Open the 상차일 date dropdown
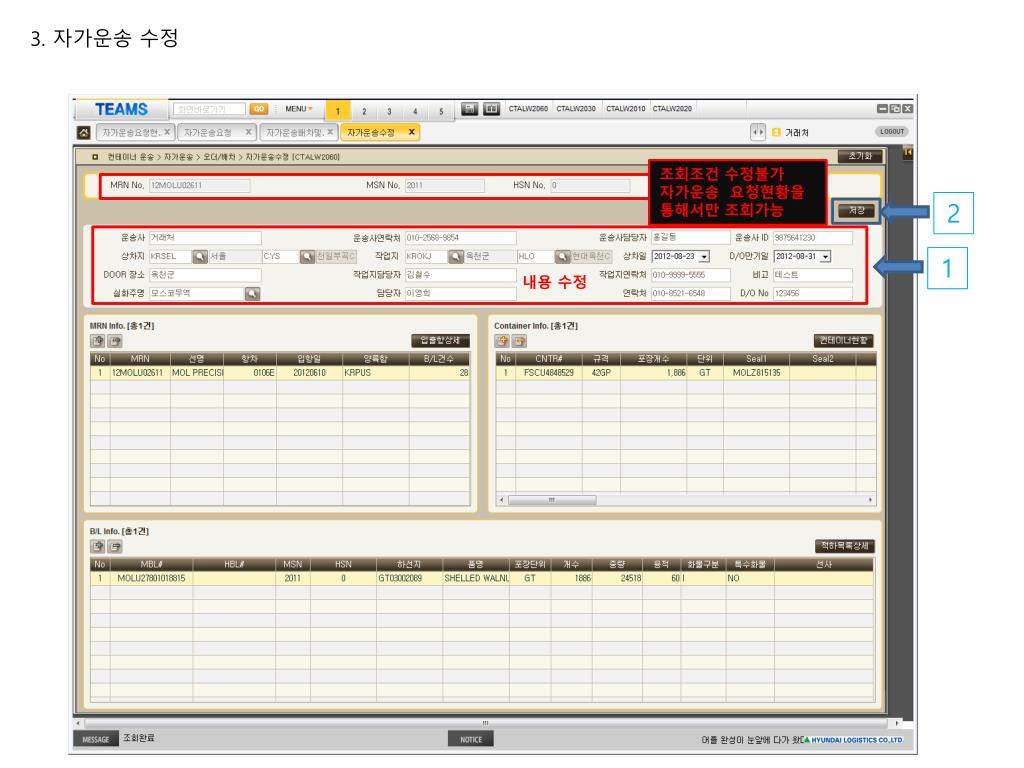Image resolution: width=1024 pixels, height=768 pixels. pos(704,257)
